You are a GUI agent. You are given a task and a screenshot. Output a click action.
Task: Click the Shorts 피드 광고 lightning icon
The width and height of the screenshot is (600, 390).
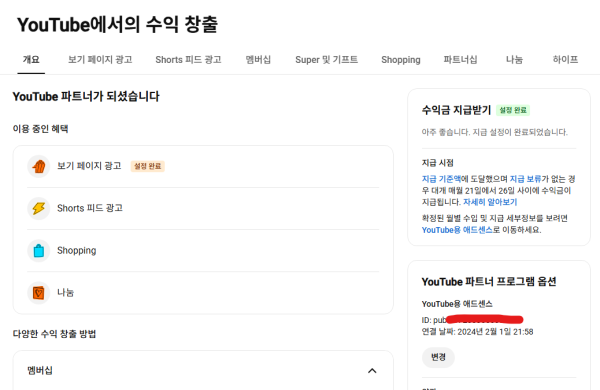point(39,208)
